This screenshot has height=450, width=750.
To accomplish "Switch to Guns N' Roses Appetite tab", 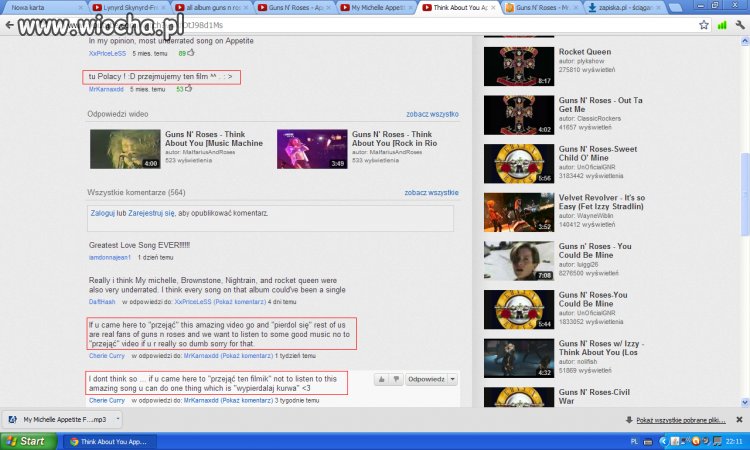I will [294, 8].
